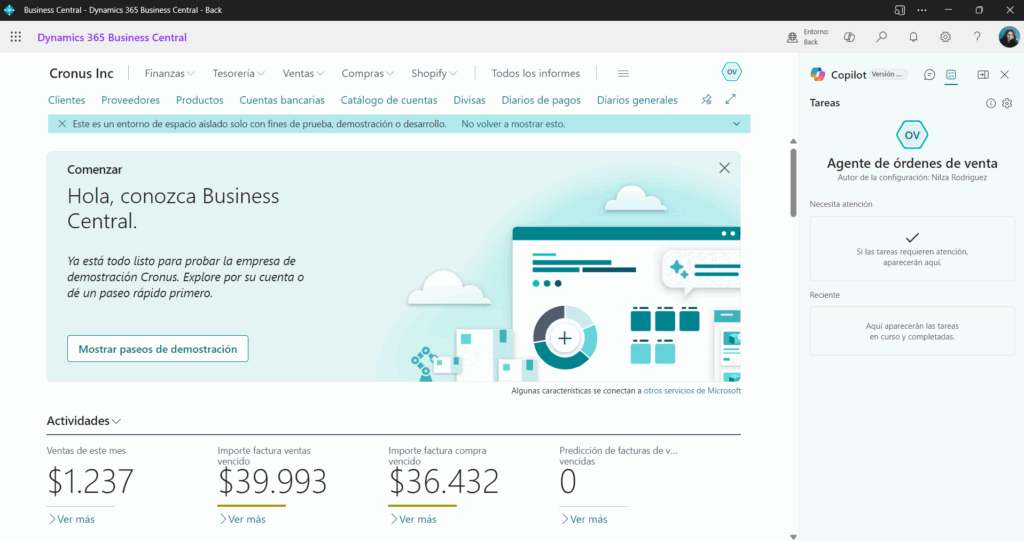Click the Business Central app logo in title bar
The height and width of the screenshot is (541, 1024).
click(9, 10)
